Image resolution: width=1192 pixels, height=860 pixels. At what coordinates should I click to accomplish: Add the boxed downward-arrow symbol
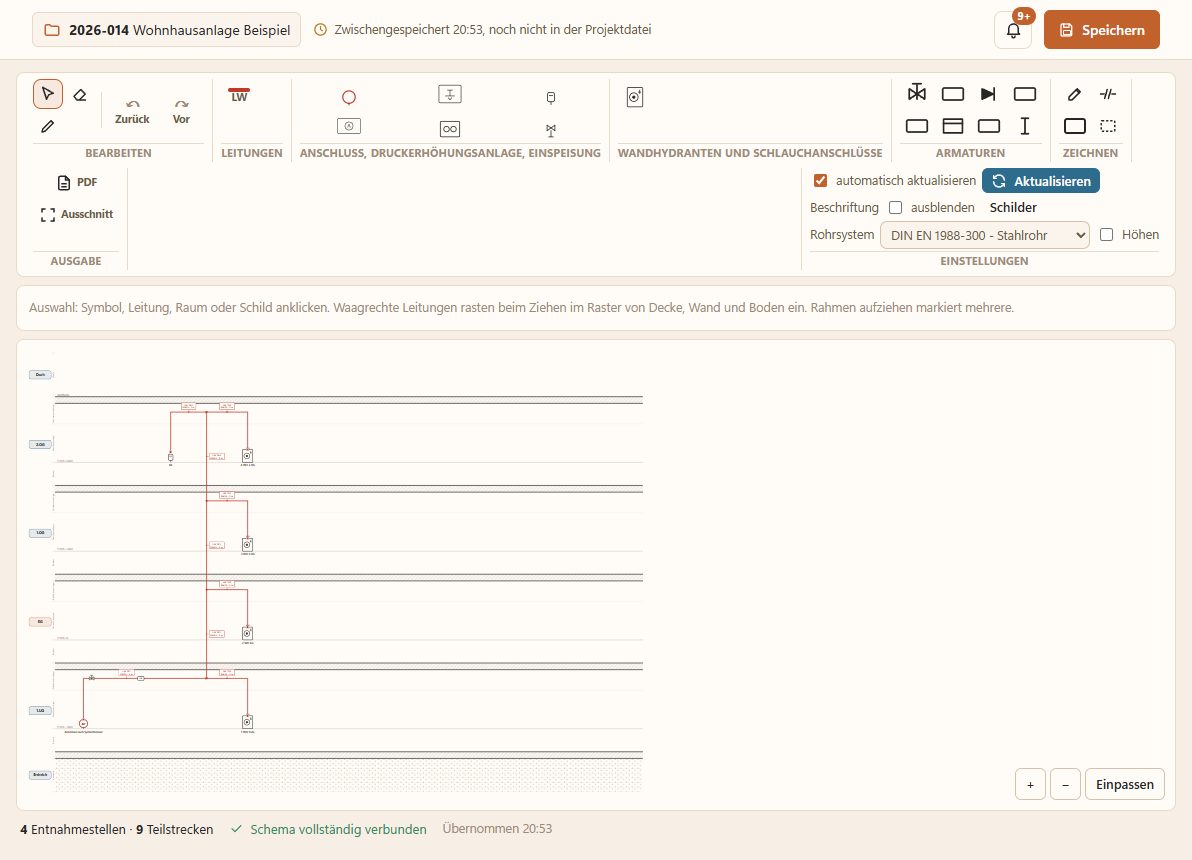click(450, 94)
